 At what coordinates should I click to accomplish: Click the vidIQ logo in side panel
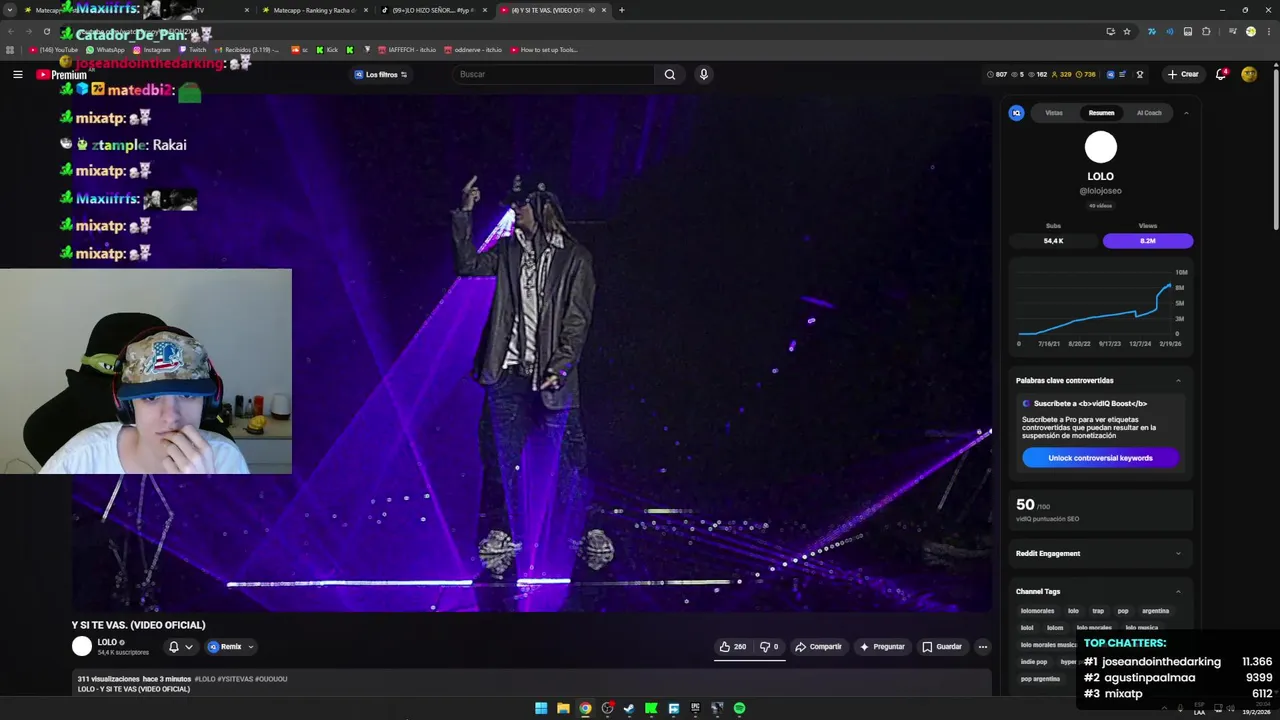[x=1016, y=113]
